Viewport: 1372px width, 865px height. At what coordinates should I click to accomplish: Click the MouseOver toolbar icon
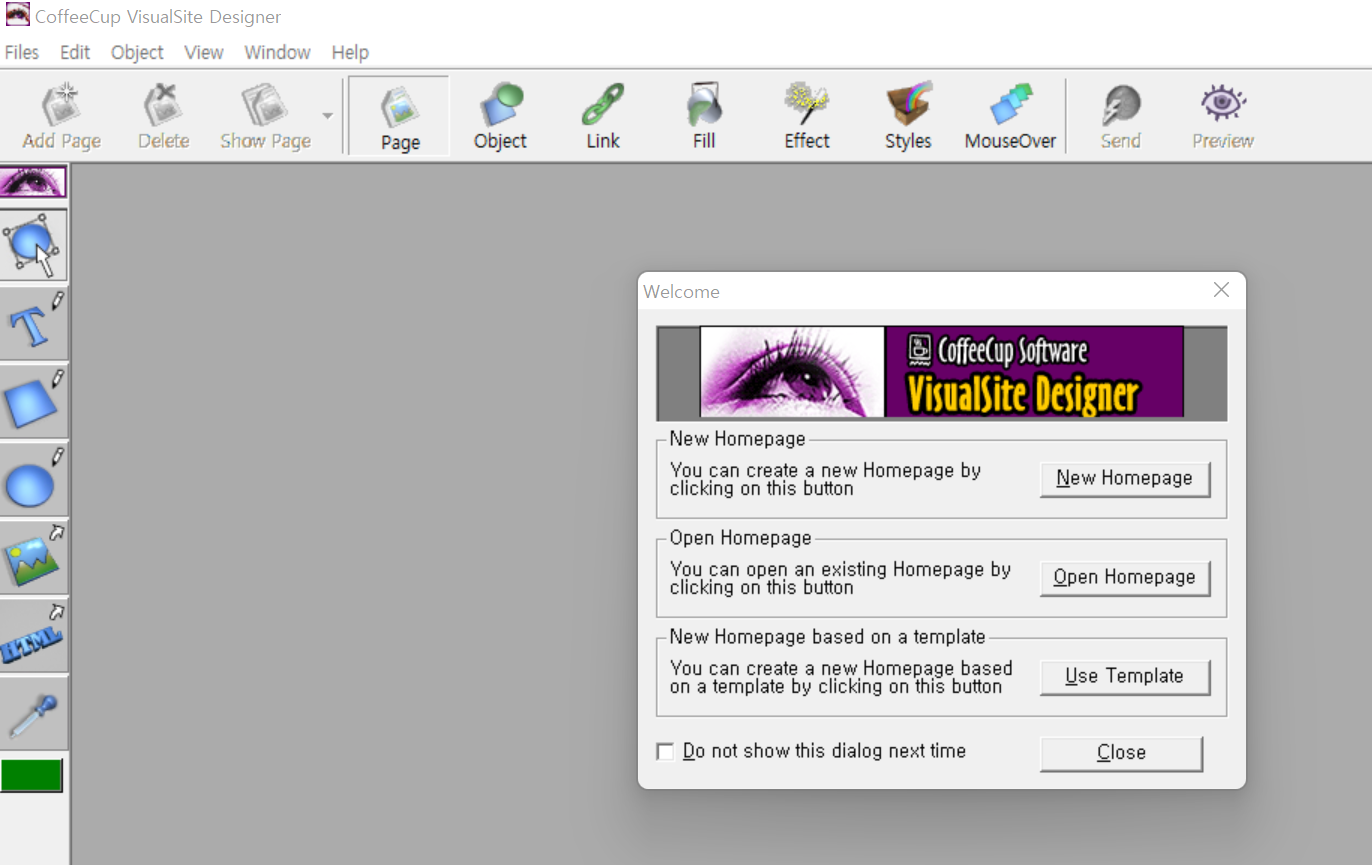click(1010, 116)
